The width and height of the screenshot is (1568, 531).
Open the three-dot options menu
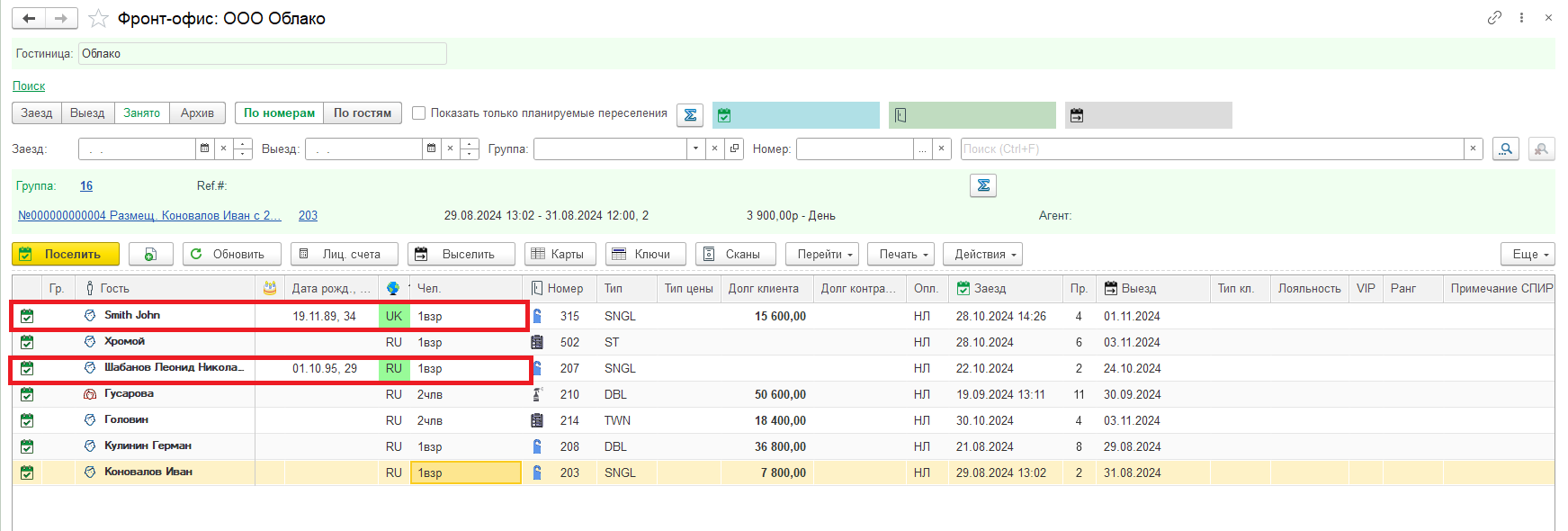(1521, 18)
